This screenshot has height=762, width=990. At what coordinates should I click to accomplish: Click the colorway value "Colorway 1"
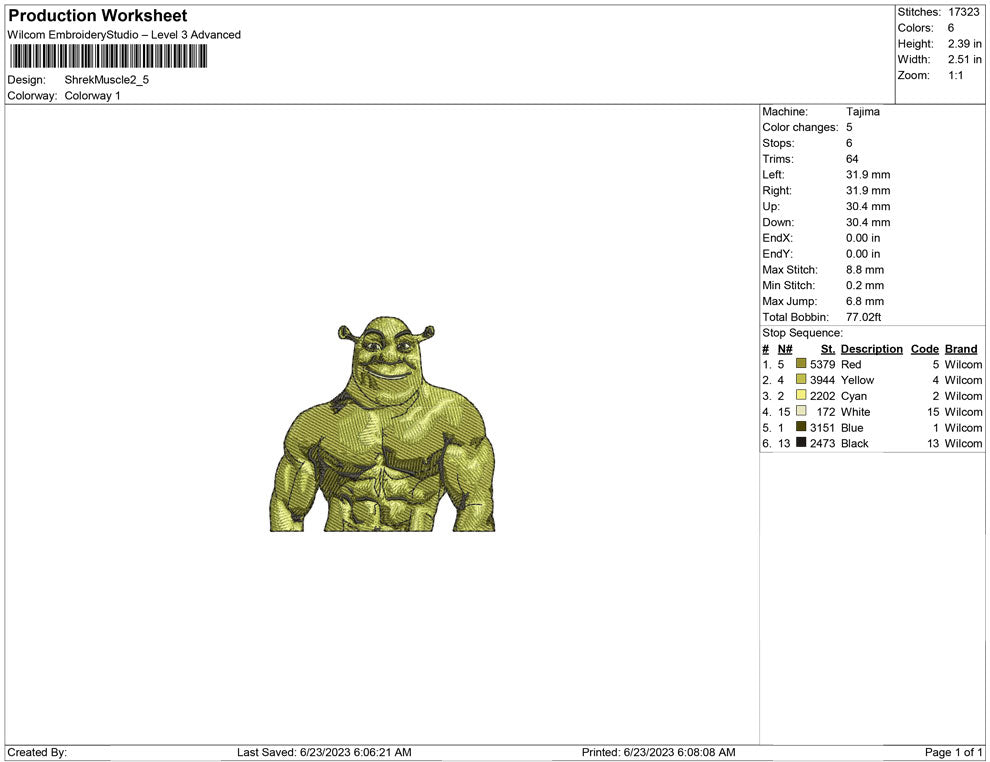92,95
